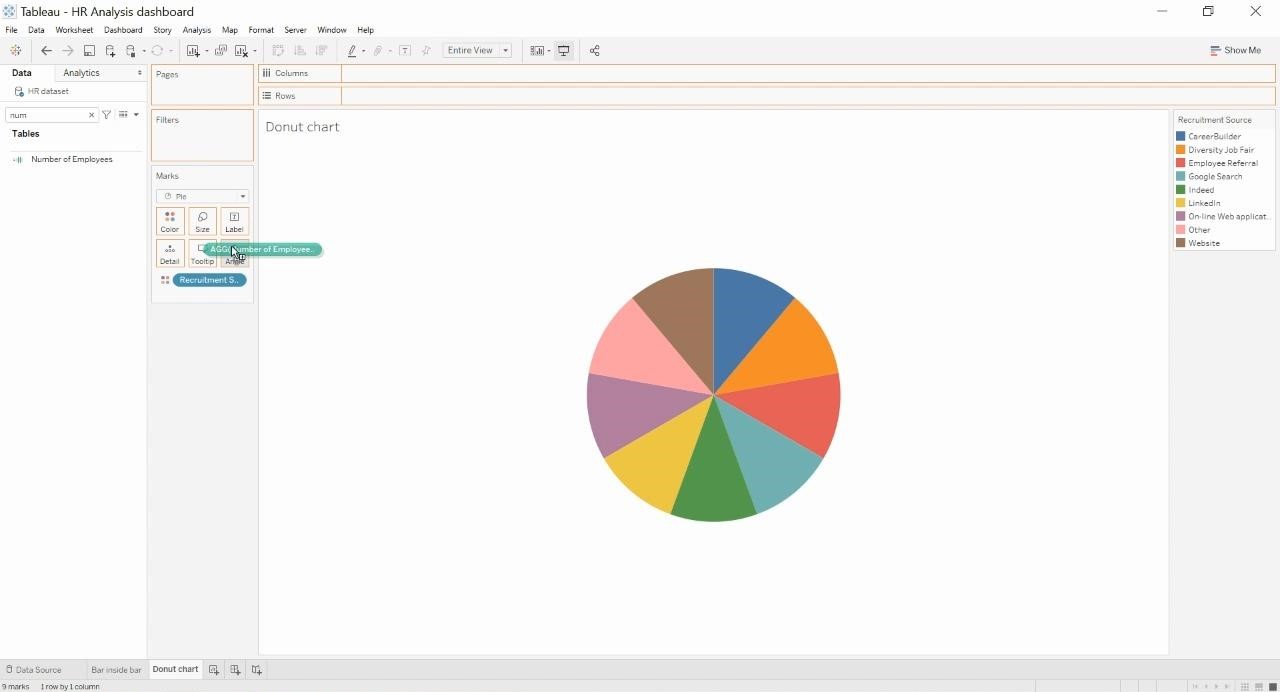This screenshot has width=1280, height=692.
Task: Toggle presentation mode icon
Action: (564, 51)
